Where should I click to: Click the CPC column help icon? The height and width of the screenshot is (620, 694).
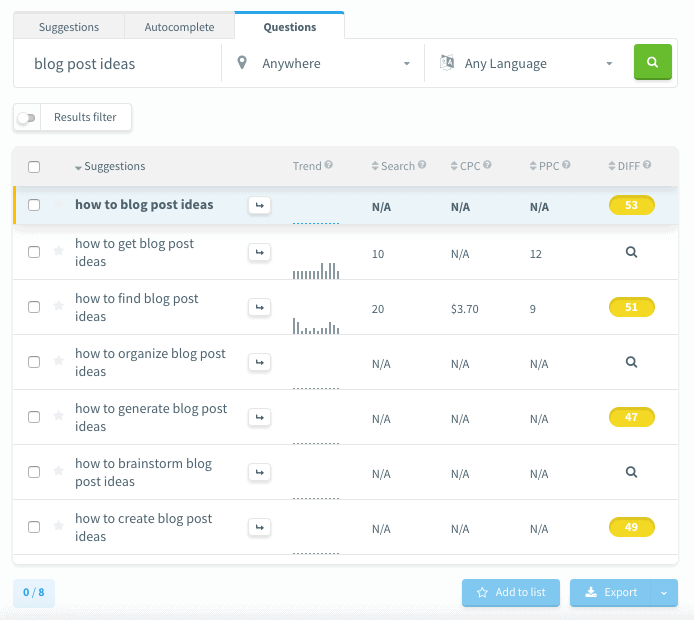(487, 165)
